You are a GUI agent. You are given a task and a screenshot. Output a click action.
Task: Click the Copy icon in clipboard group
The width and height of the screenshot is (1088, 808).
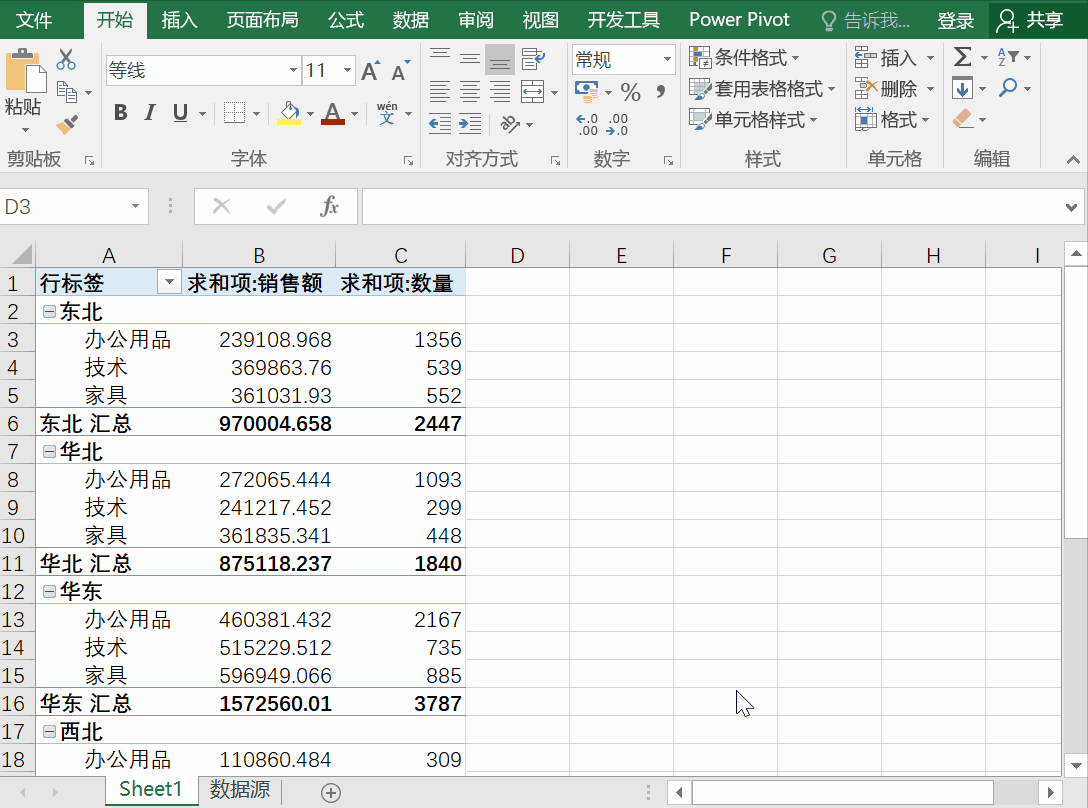click(67, 92)
